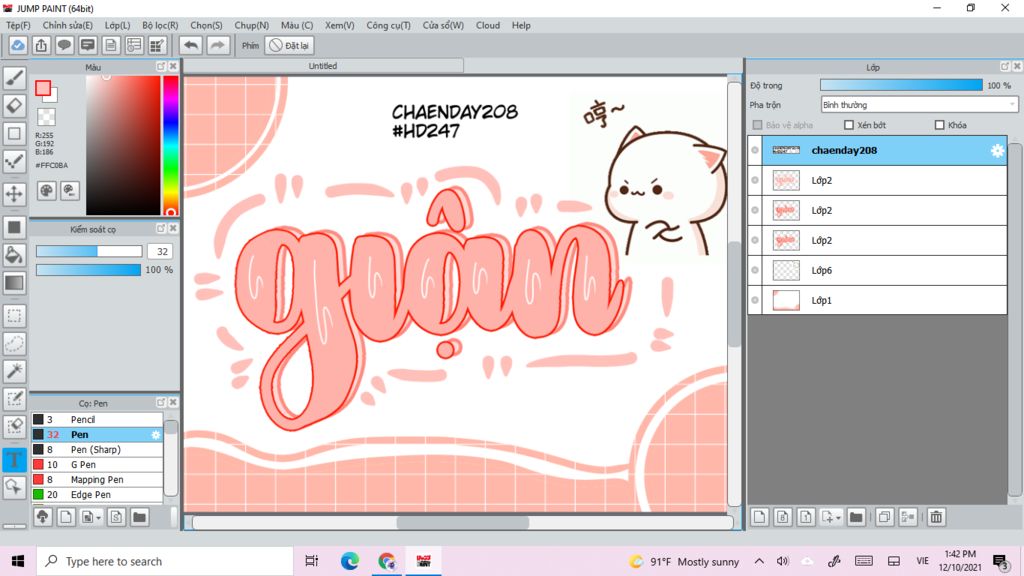1024x576 pixels.
Task: Click the export/share icon in toolbar
Action: pos(41,46)
